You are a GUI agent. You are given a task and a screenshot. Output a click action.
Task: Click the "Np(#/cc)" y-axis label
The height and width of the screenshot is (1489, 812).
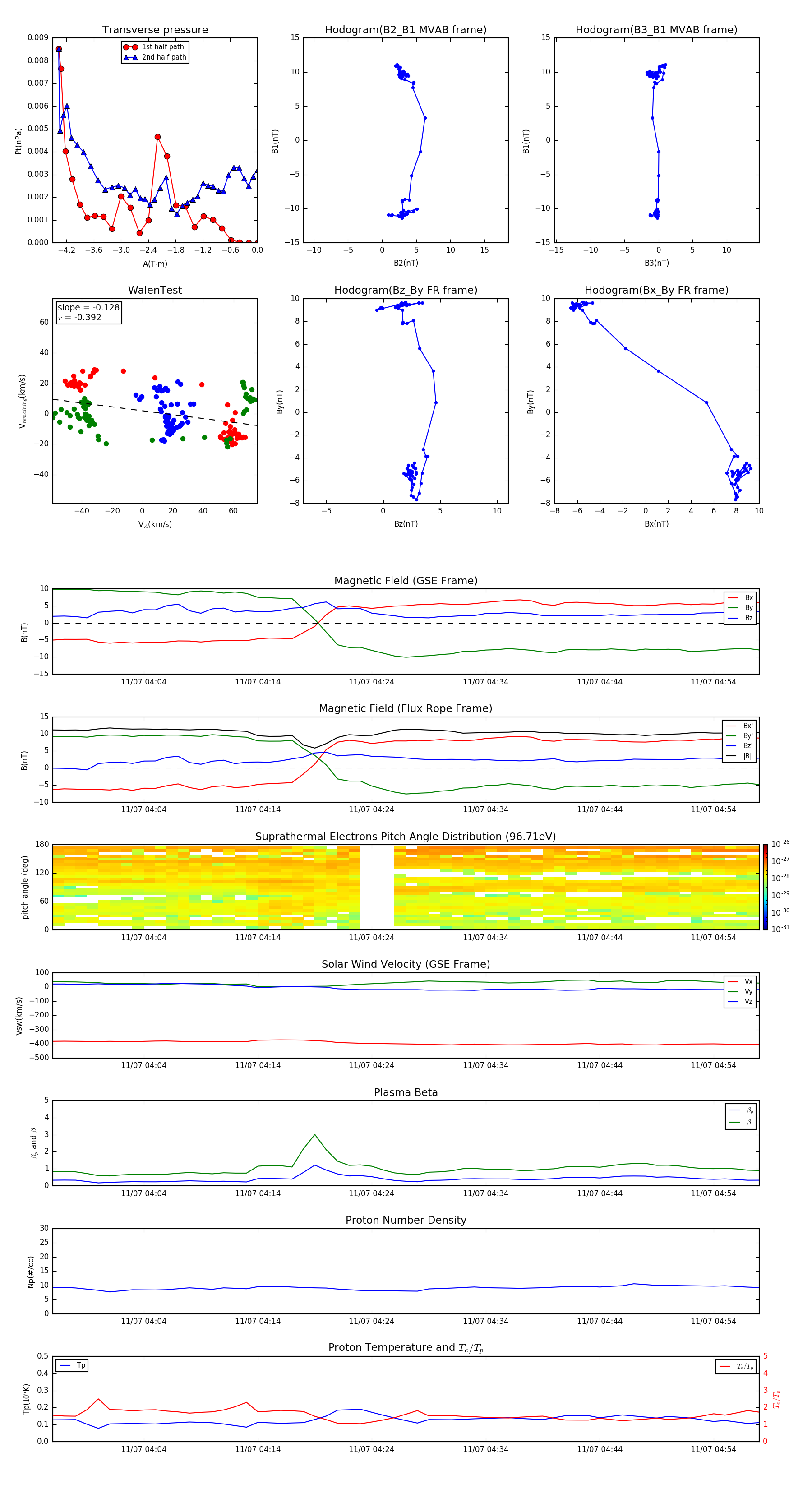pyautogui.click(x=31, y=1272)
